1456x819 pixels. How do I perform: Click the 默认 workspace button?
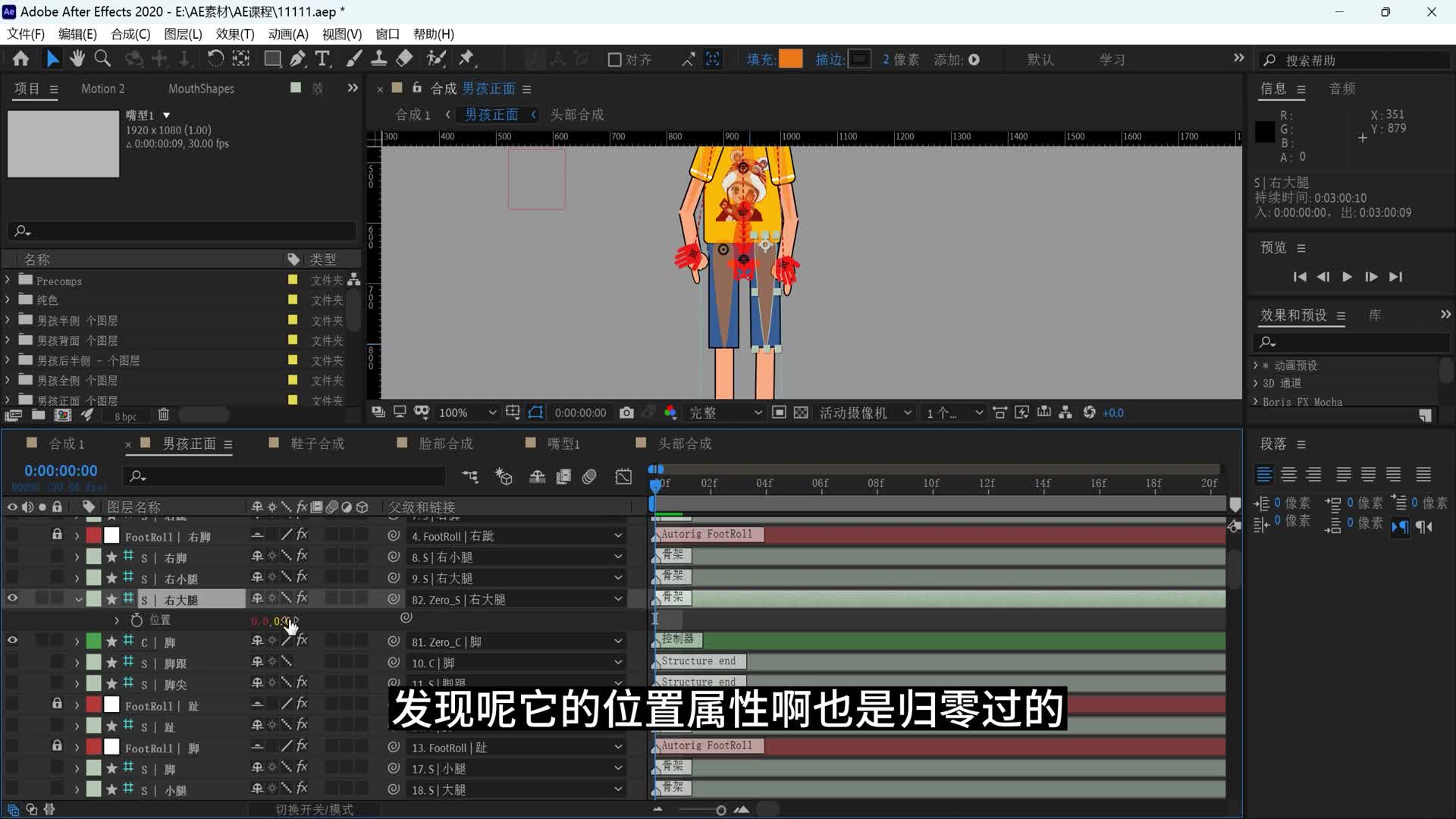click(1040, 60)
